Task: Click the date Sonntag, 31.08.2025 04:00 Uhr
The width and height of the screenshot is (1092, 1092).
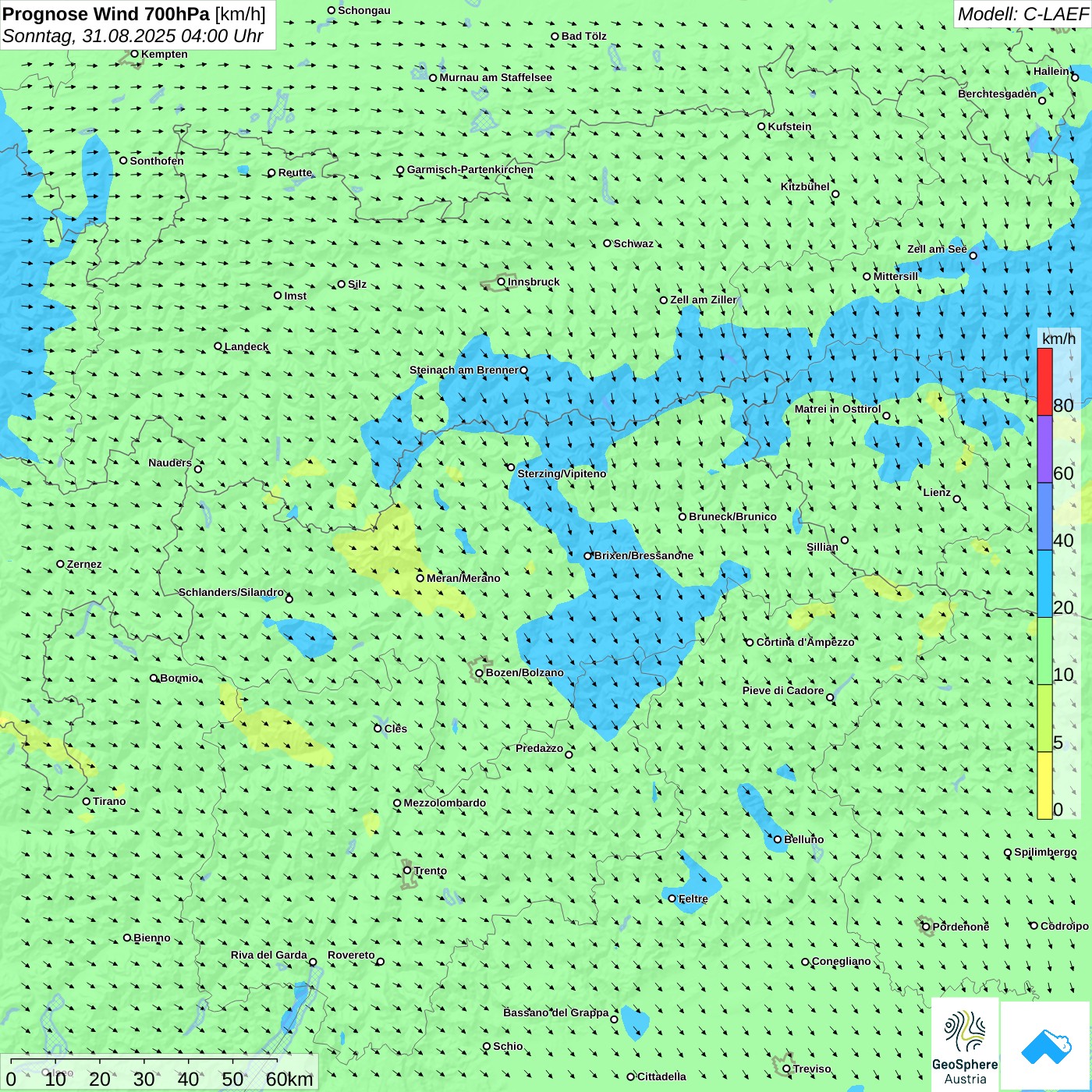Action: pos(133,36)
